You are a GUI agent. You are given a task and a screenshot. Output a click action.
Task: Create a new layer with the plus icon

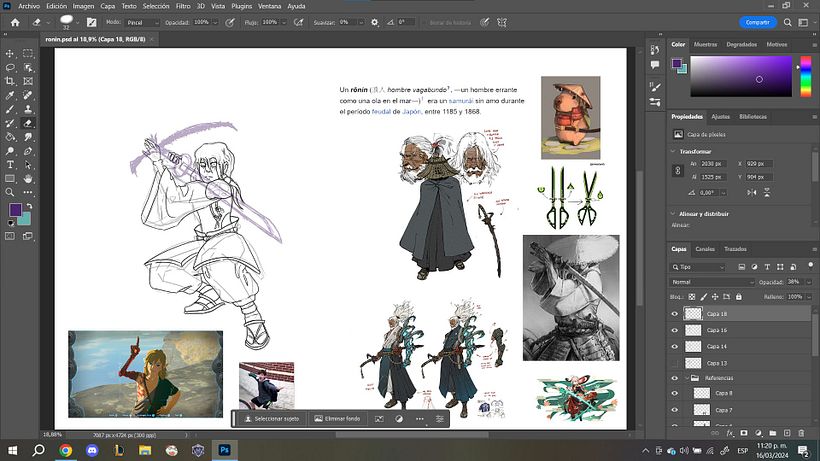[787, 433]
